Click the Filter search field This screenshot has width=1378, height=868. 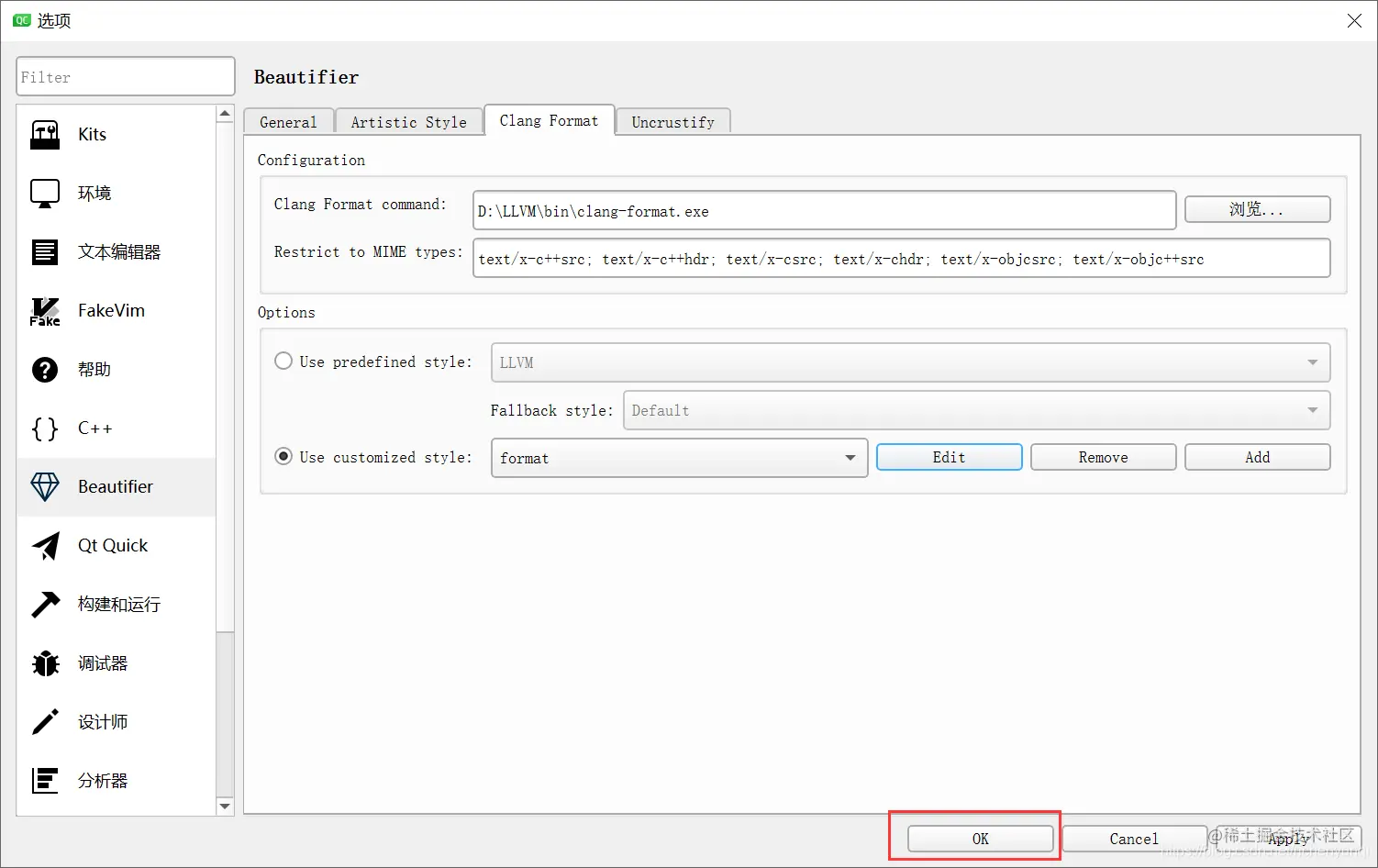point(126,77)
